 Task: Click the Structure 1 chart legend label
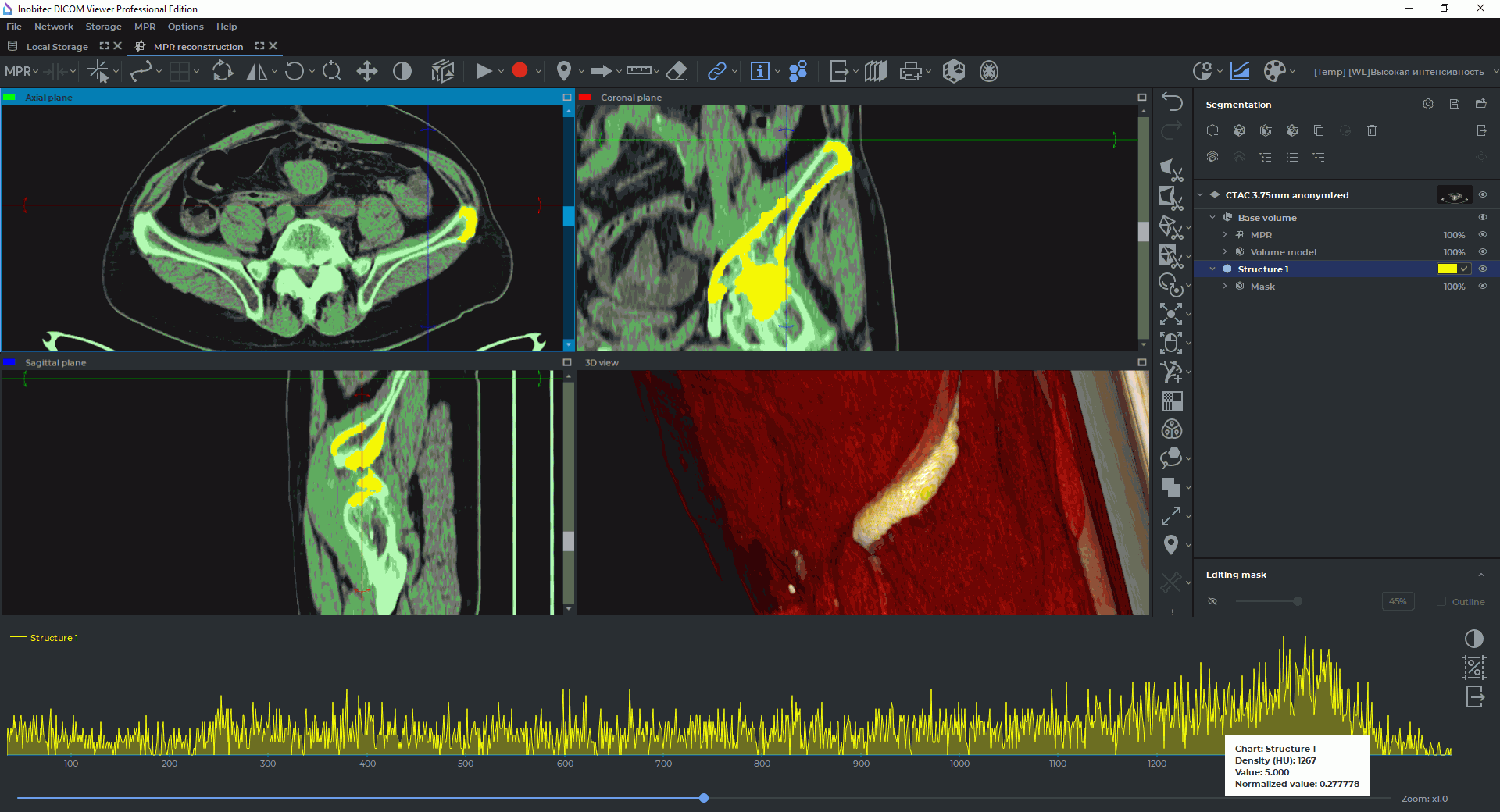54,638
